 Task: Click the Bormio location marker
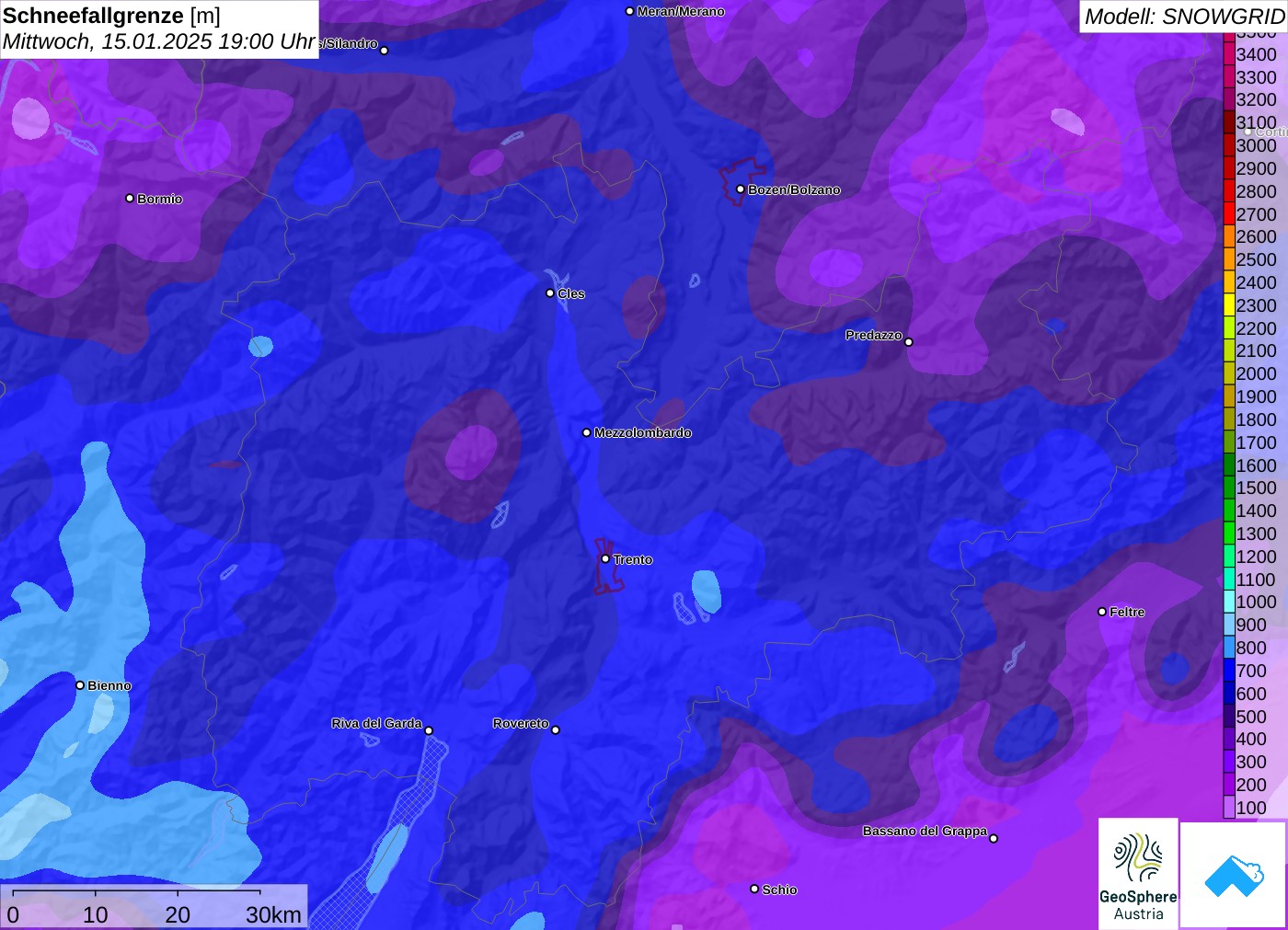pos(130,198)
